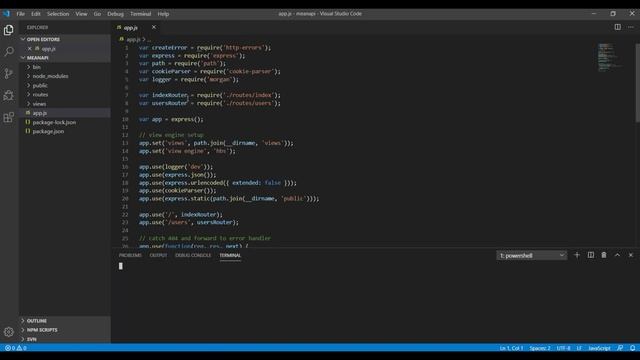Click Ln 1, Col 1 in status bar
This screenshot has height=360, width=640.
click(511, 348)
